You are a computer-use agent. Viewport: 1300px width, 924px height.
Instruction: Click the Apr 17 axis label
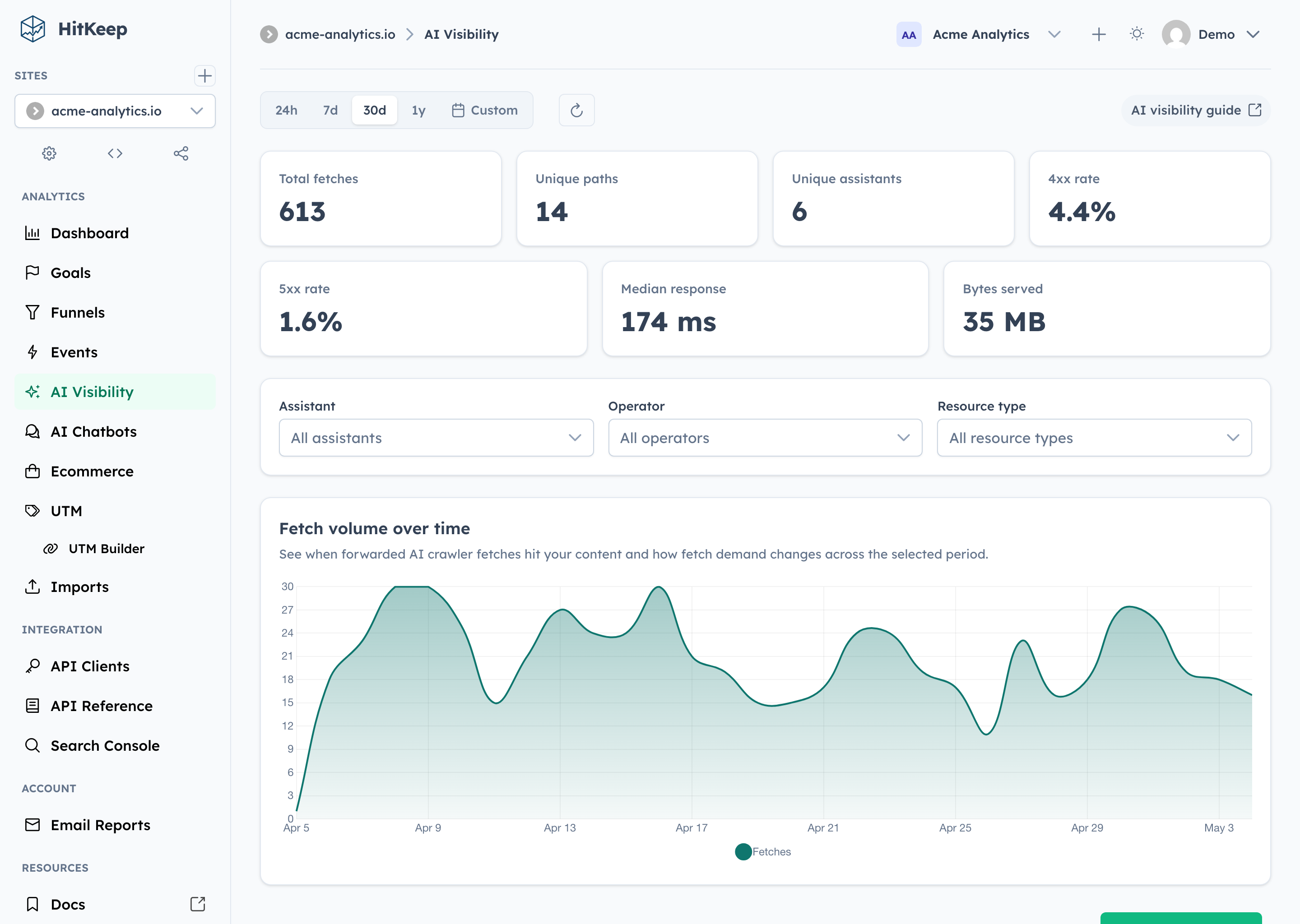pyautogui.click(x=692, y=828)
